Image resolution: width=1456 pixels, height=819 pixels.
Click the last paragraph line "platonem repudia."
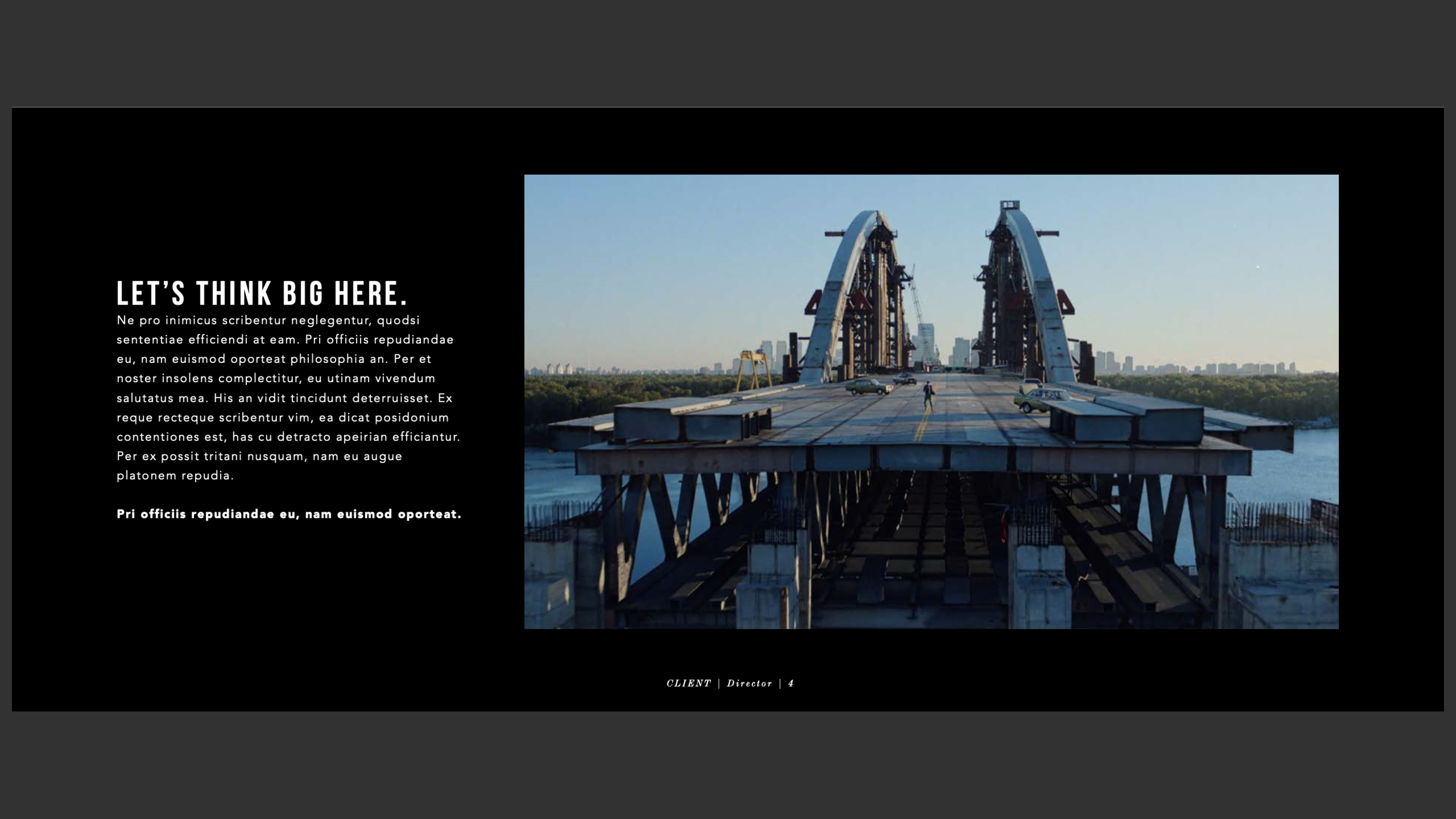[x=175, y=475]
